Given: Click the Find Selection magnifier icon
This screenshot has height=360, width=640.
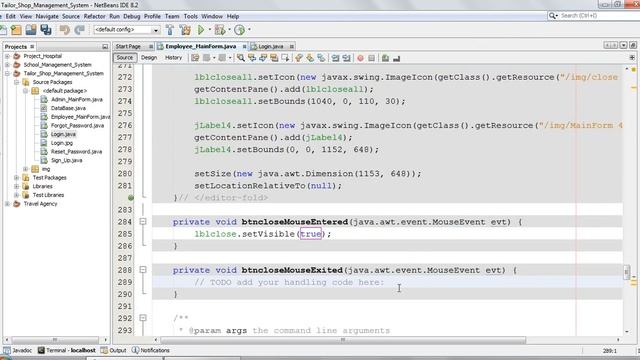Looking at the screenshot, I should coord(241,58).
